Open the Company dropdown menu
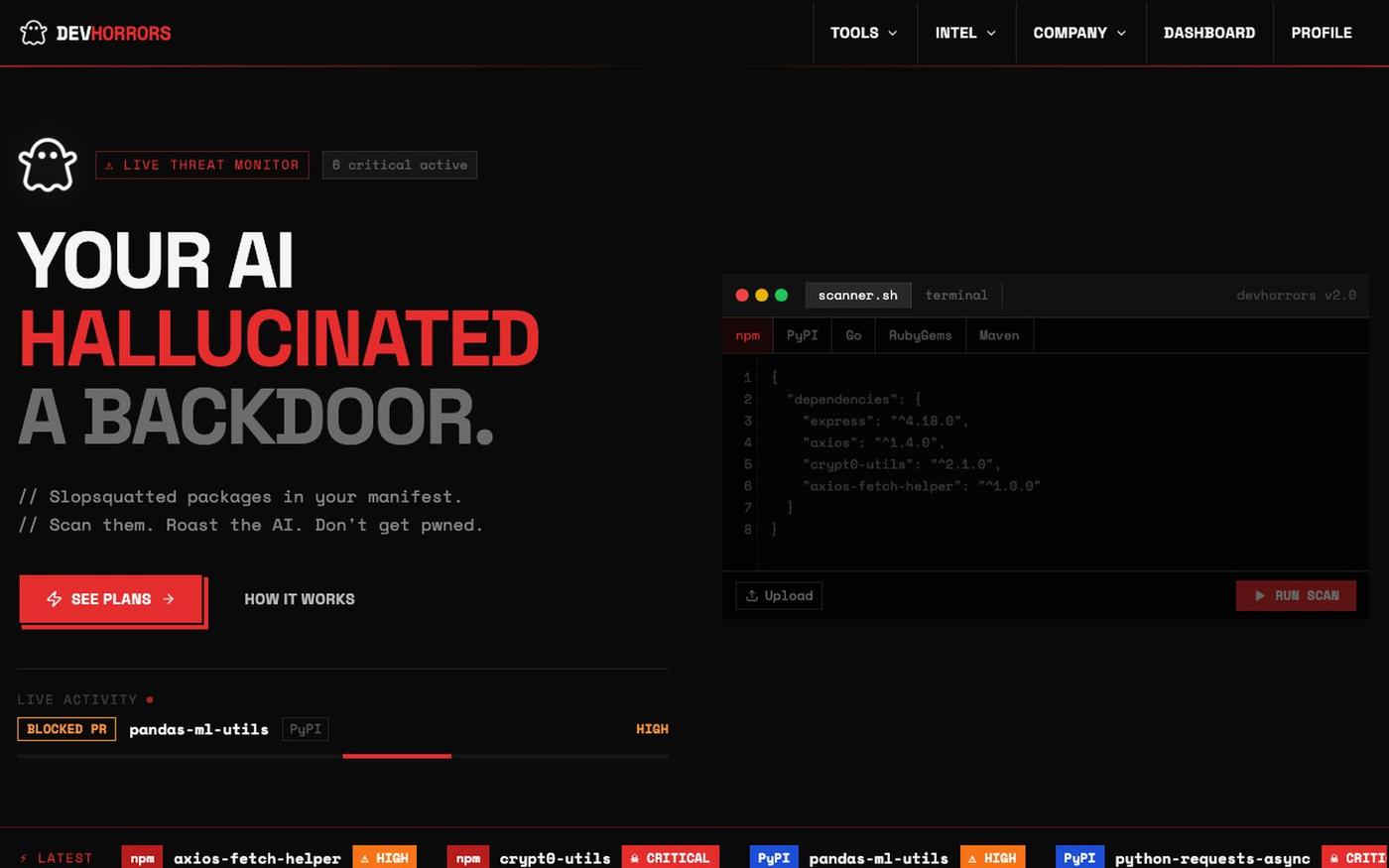The height and width of the screenshot is (868, 1389). (1080, 33)
